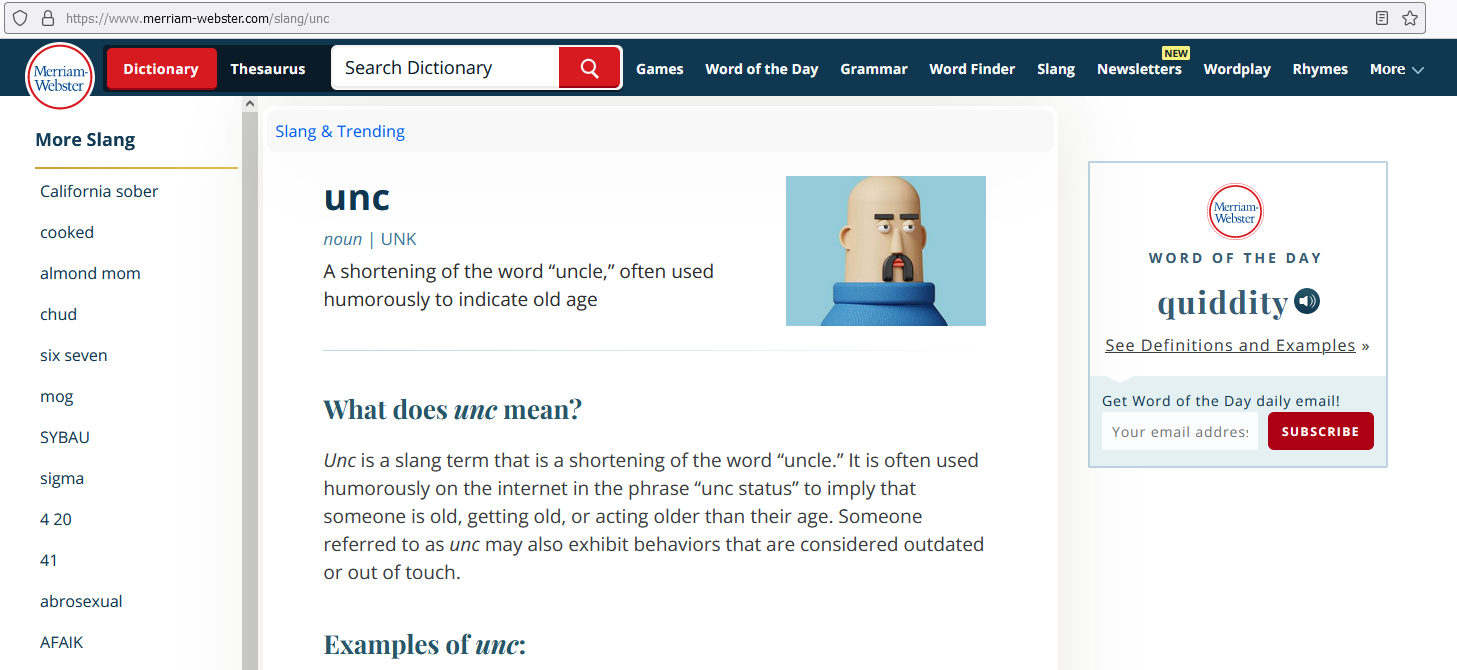1457x670 pixels.
Task: Open the mog slang entry
Action: click(57, 396)
